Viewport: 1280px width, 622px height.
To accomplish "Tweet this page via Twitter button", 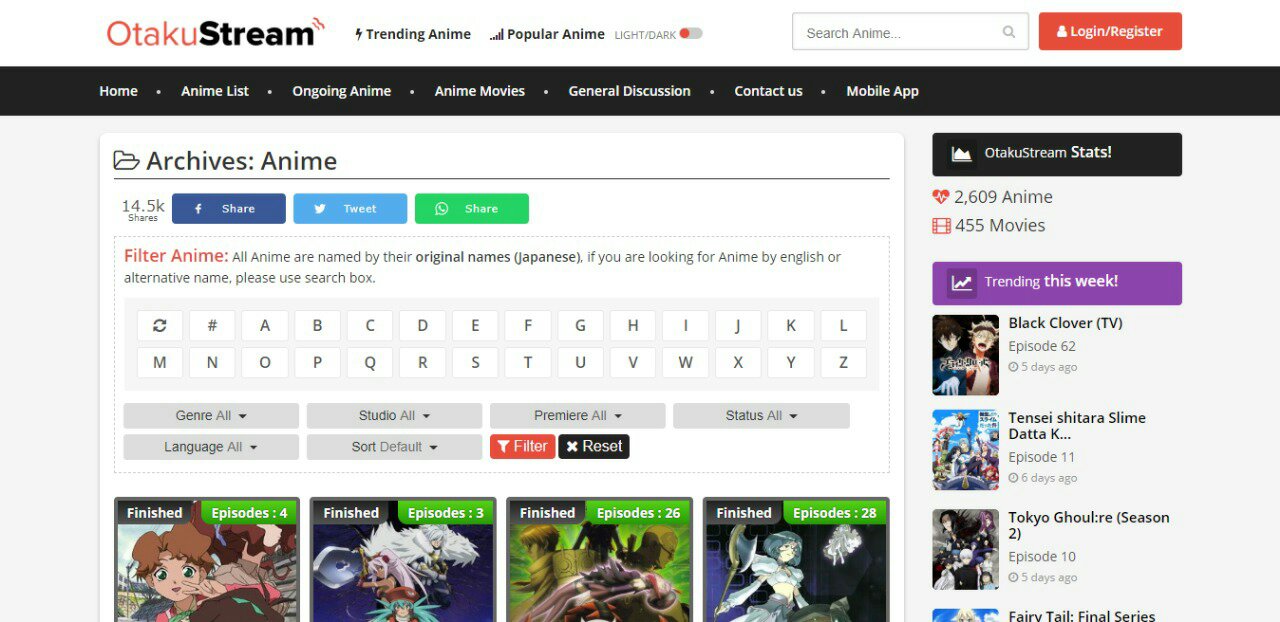I will click(350, 208).
